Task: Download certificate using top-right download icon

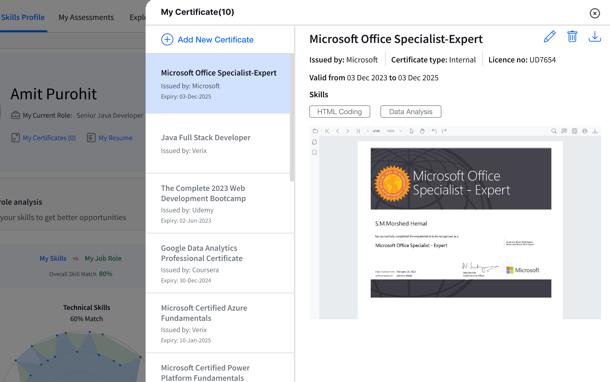Action: [594, 37]
